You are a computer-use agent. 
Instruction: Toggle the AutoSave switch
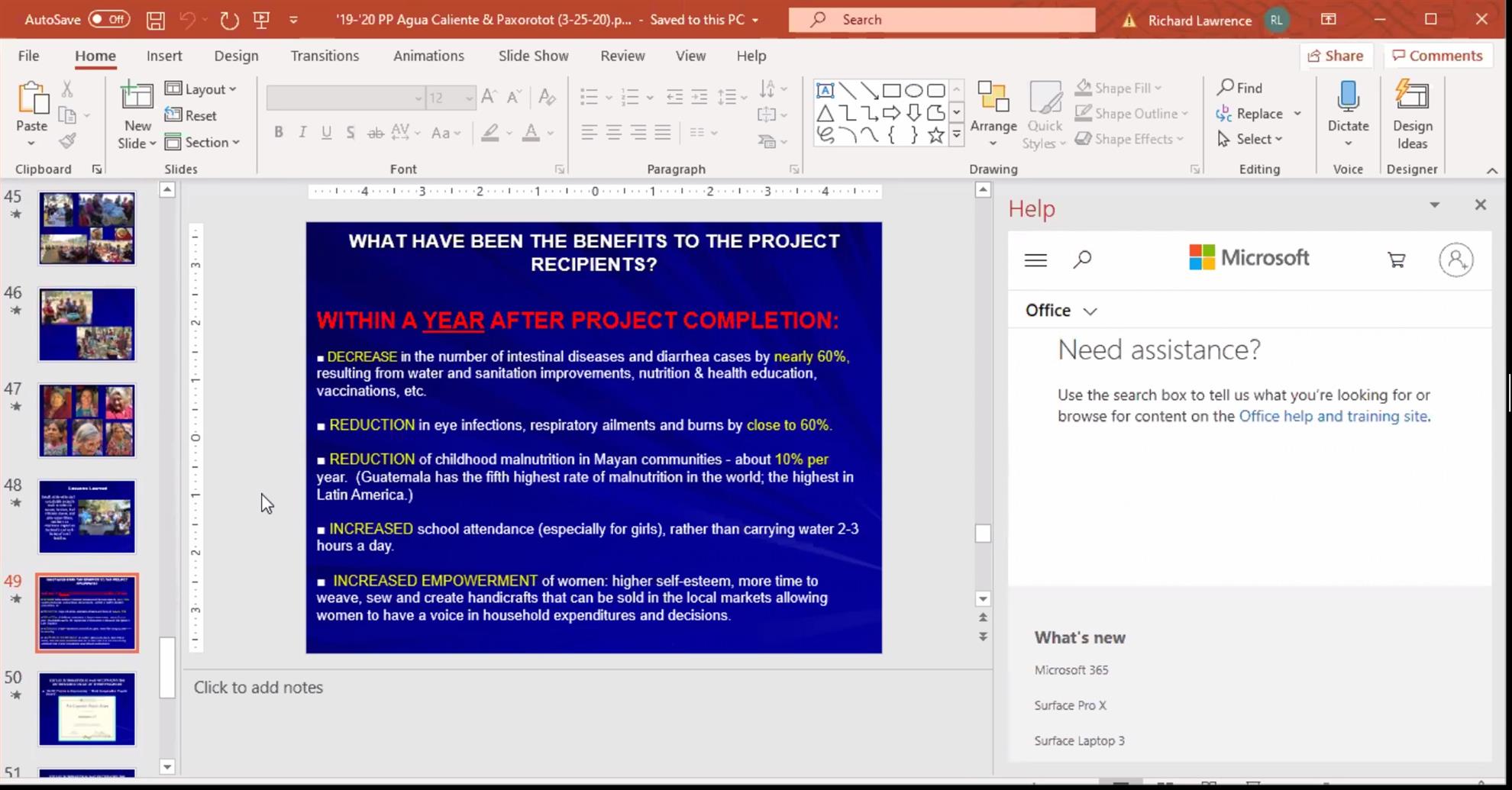[108, 20]
